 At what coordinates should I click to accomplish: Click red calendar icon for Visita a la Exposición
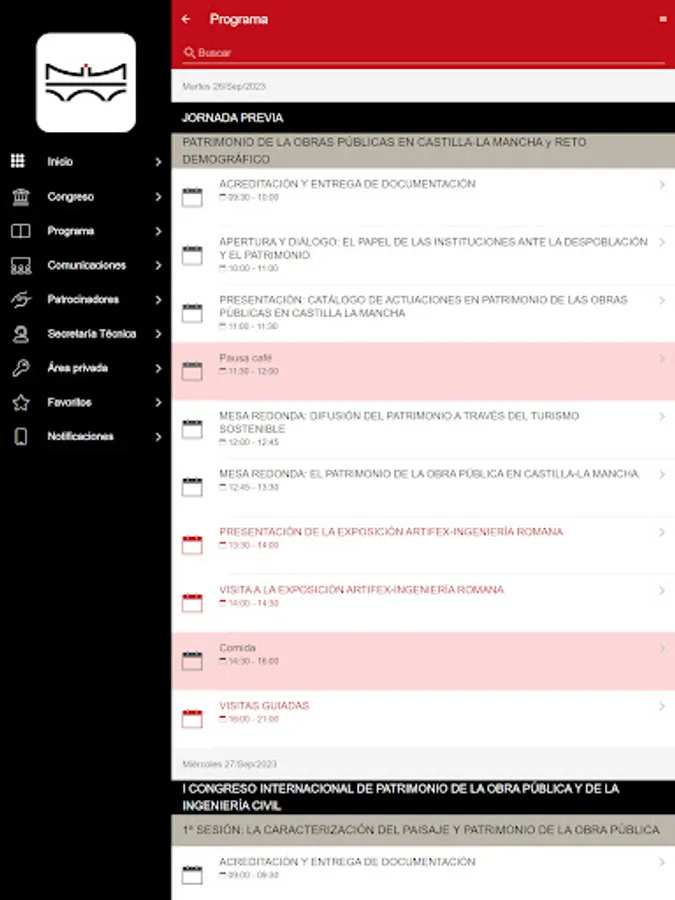(x=192, y=603)
